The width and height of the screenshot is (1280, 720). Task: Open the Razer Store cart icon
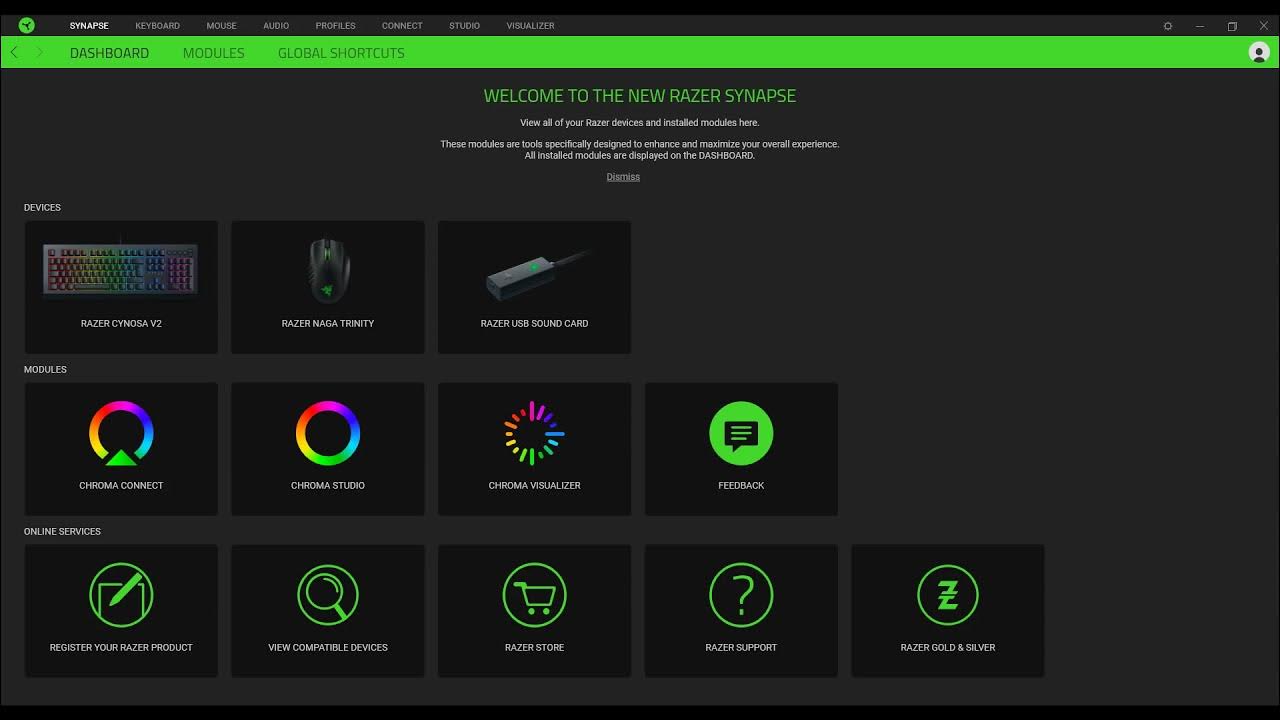click(x=534, y=595)
